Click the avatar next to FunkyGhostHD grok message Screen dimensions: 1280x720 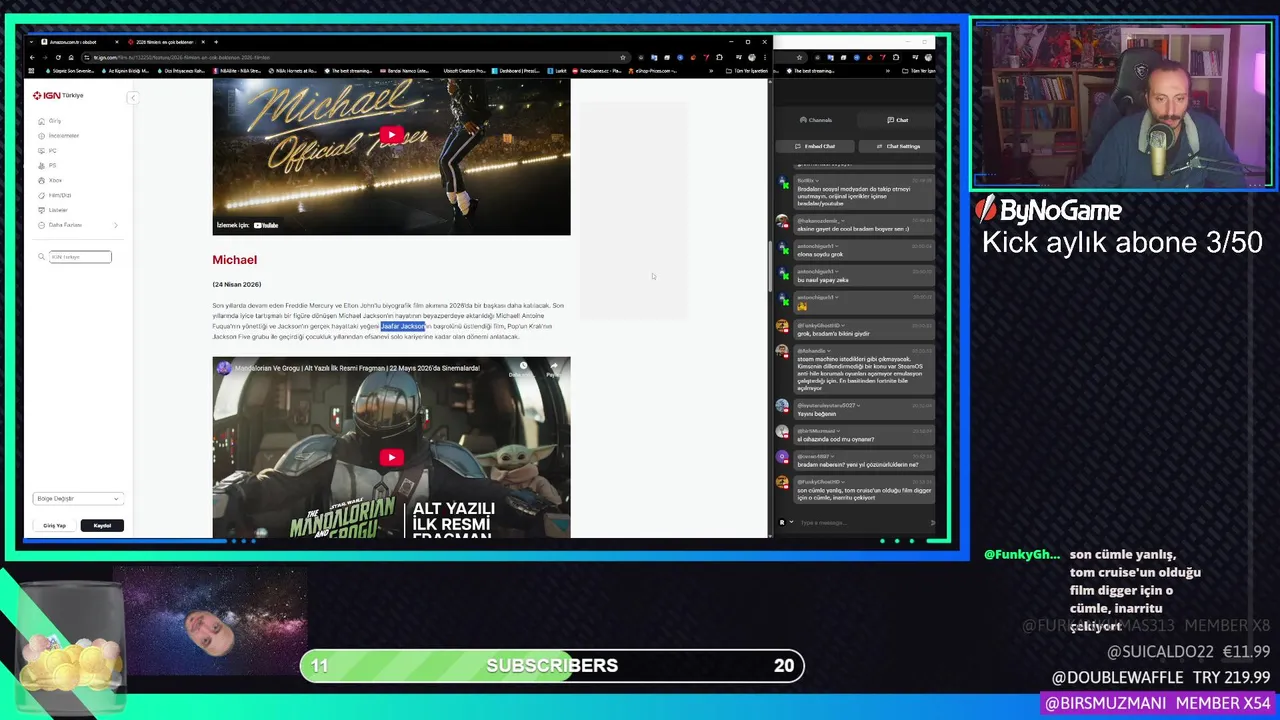782,326
